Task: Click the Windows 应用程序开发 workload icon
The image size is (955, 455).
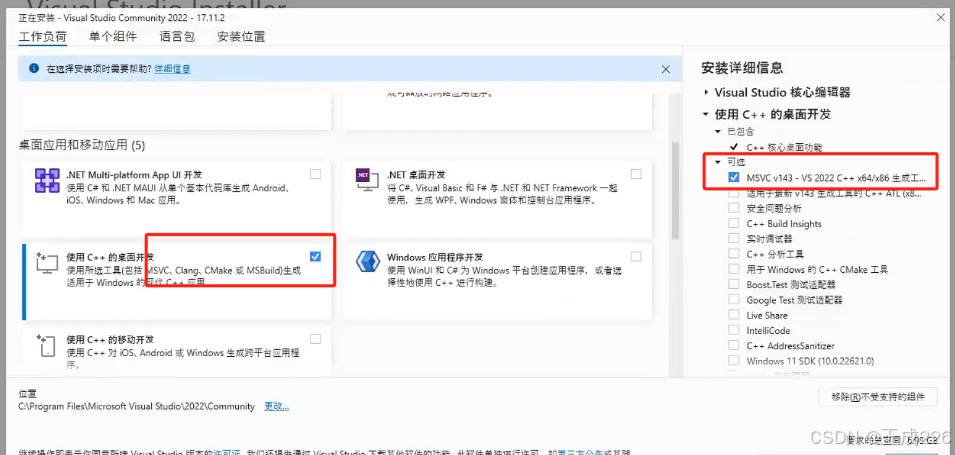Action: pyautogui.click(x=367, y=263)
